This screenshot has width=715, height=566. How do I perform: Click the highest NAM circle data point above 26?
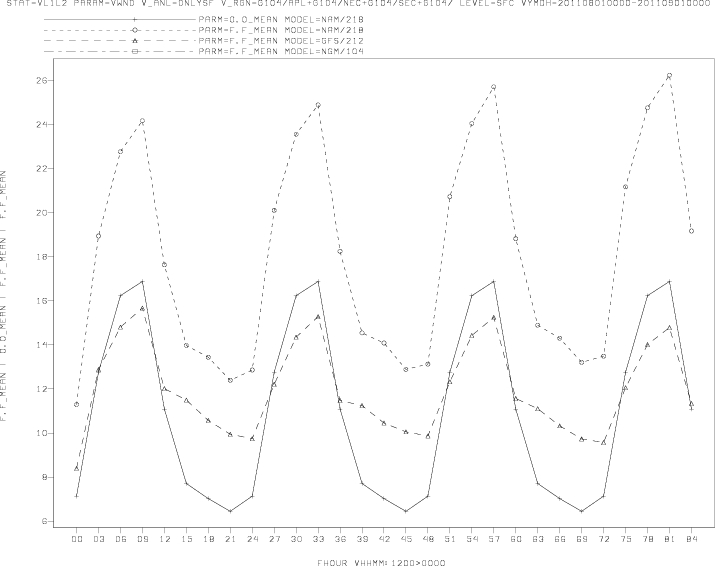coord(669,76)
